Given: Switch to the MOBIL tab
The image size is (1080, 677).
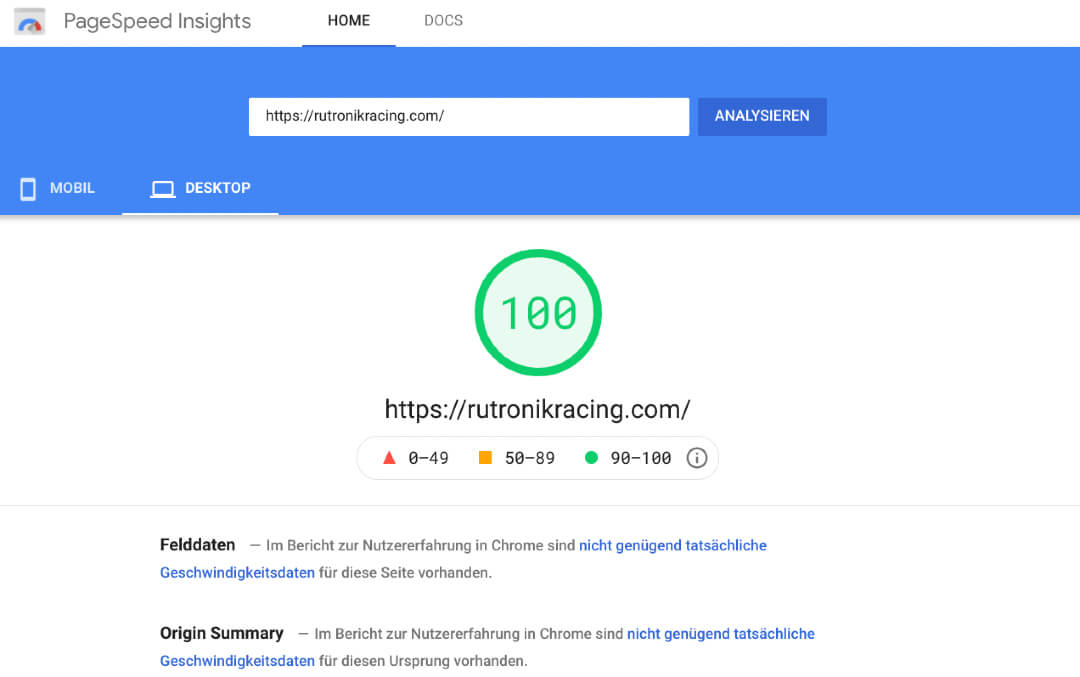Looking at the screenshot, I should [58, 188].
